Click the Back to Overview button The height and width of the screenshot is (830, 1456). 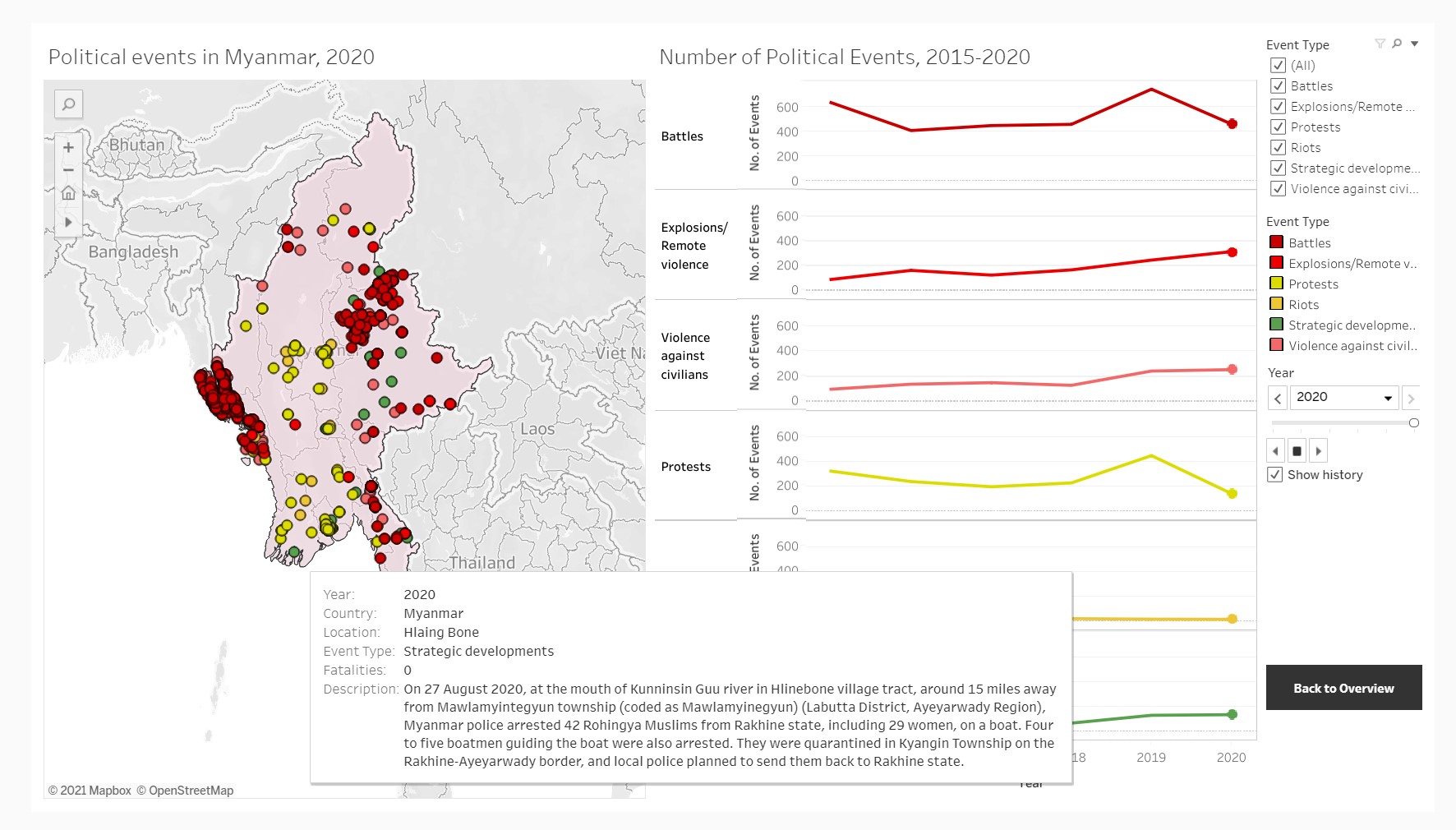tap(1343, 688)
